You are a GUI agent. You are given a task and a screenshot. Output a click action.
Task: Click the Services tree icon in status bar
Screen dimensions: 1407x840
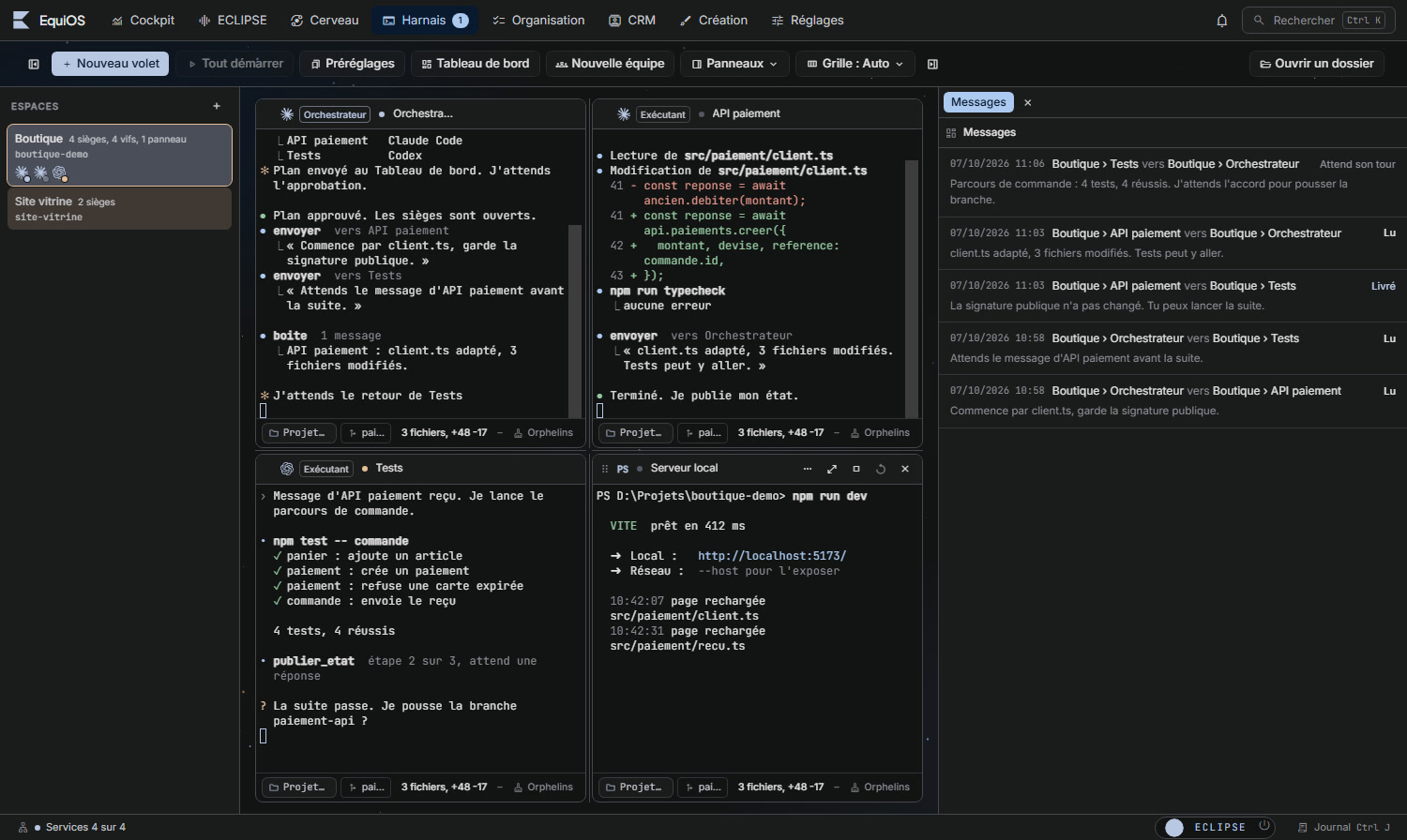pos(23,828)
